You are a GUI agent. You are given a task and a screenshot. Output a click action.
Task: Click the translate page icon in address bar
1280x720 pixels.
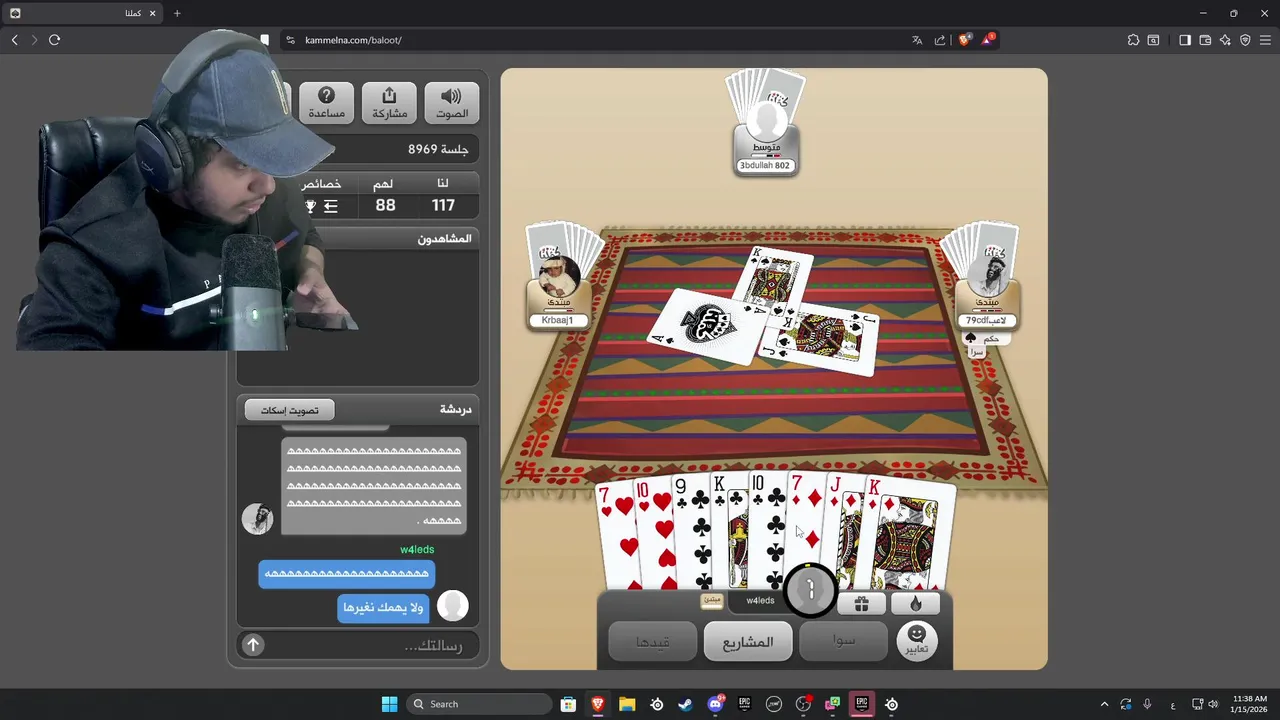[x=917, y=40]
